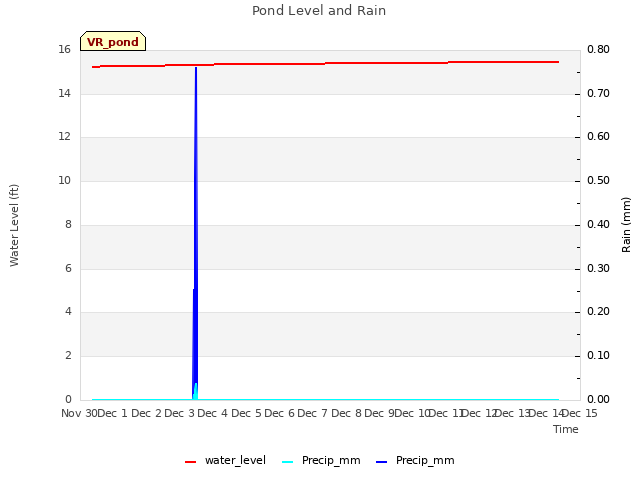This screenshot has width=640, height=480.
Task: Click the 'Dec 7' x-axis tick label
Action: (312, 413)
